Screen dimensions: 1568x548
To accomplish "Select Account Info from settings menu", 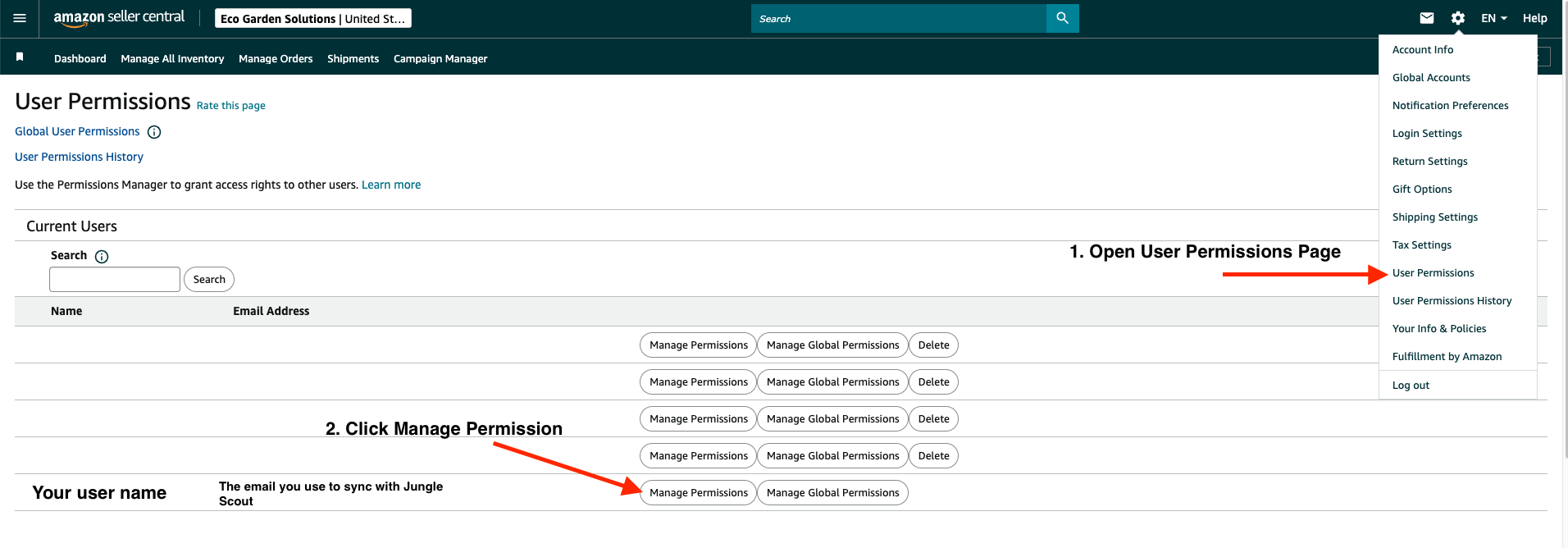I will pos(1423,50).
